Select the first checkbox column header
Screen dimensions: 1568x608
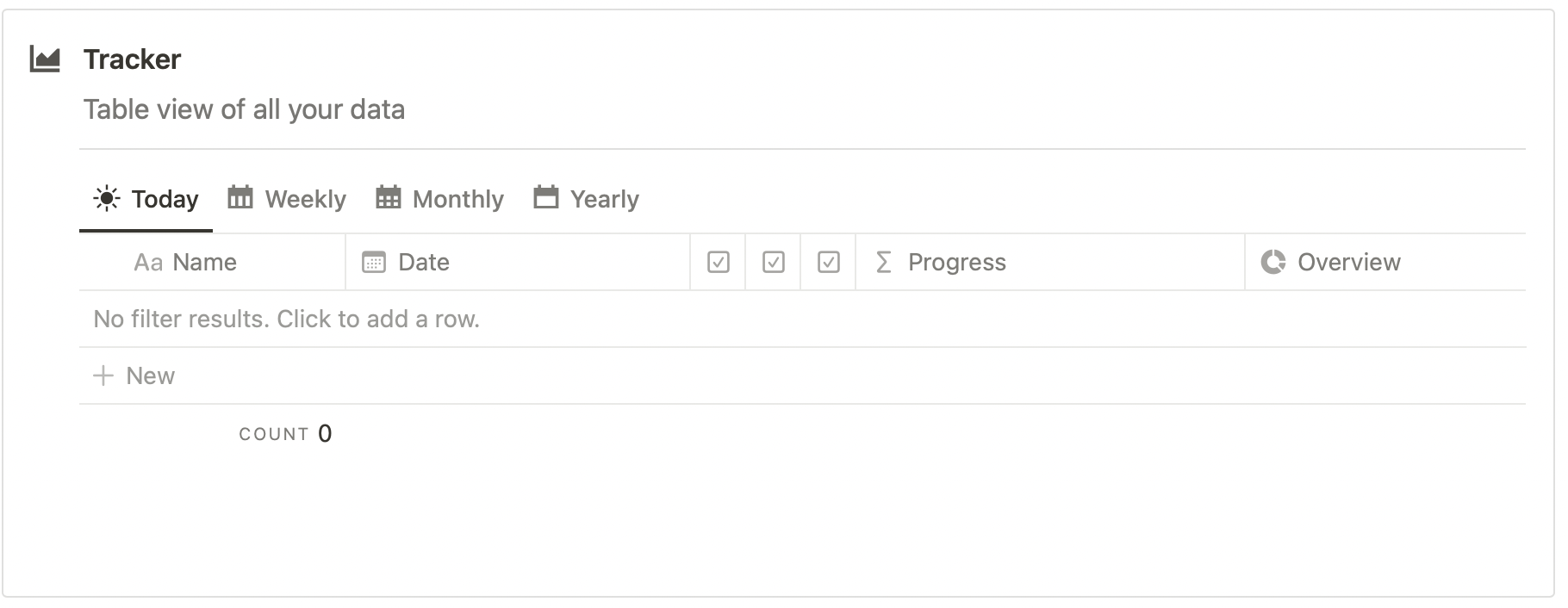(719, 263)
